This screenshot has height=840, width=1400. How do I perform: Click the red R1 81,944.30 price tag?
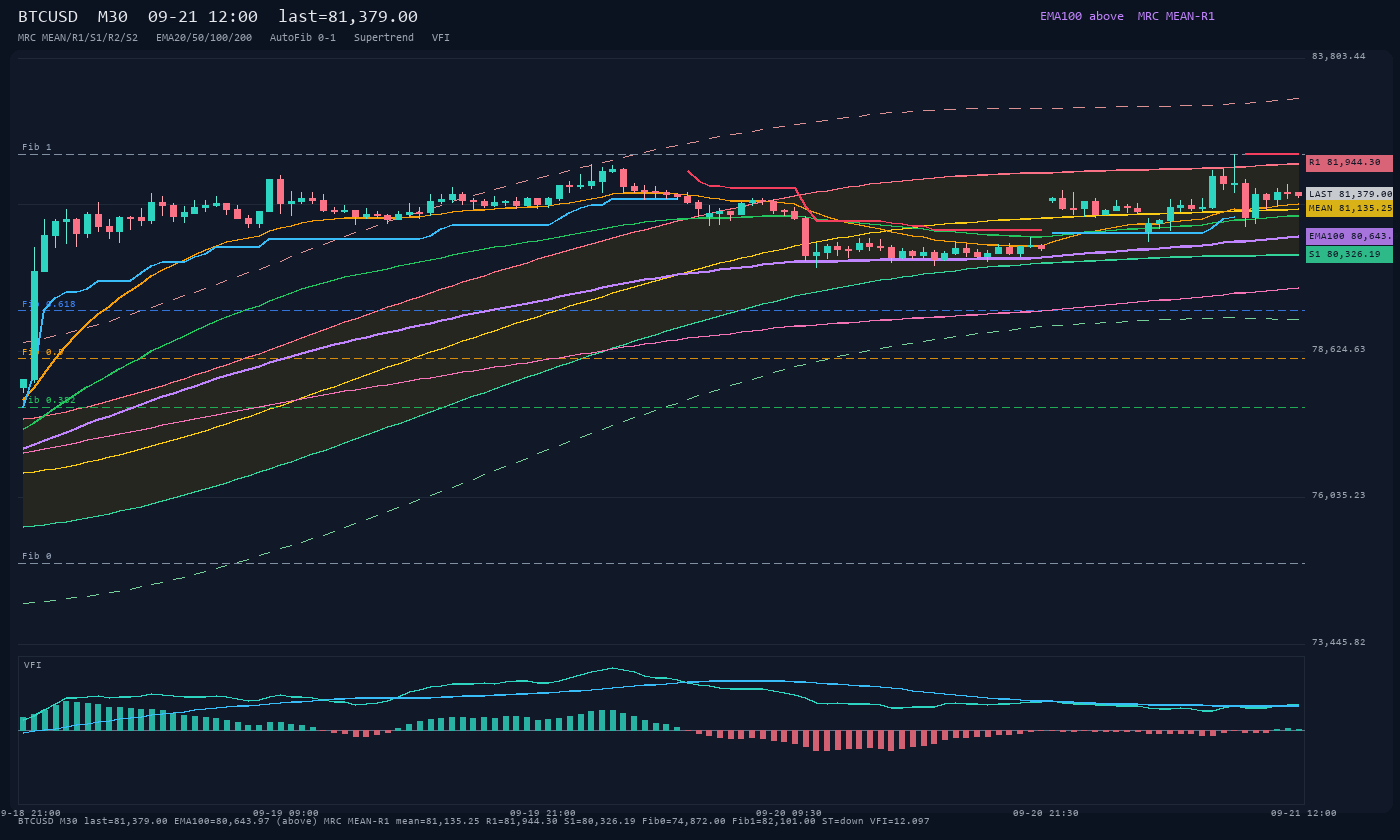(1349, 162)
